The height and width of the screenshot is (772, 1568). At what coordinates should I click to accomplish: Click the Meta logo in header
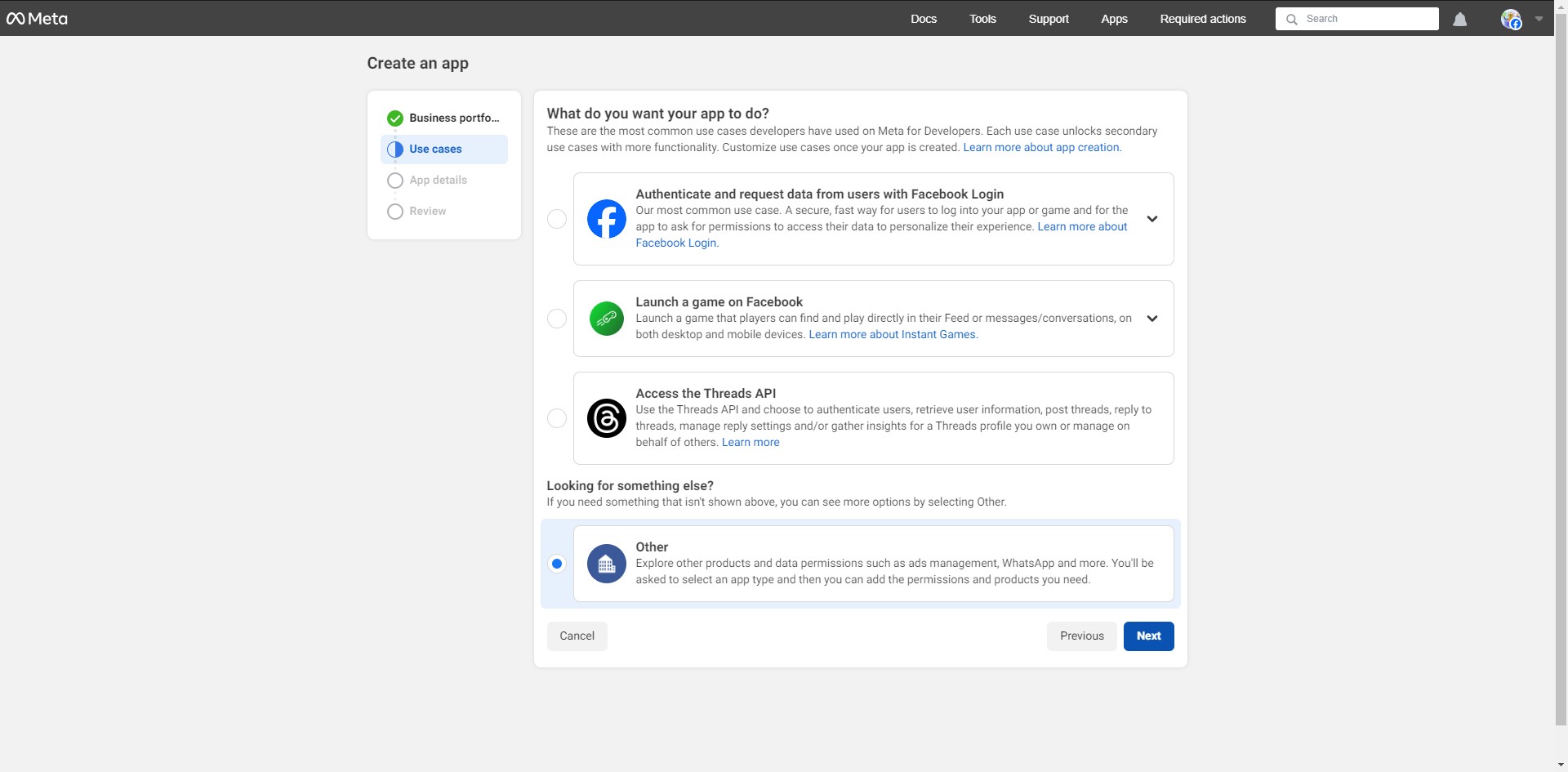[x=37, y=18]
